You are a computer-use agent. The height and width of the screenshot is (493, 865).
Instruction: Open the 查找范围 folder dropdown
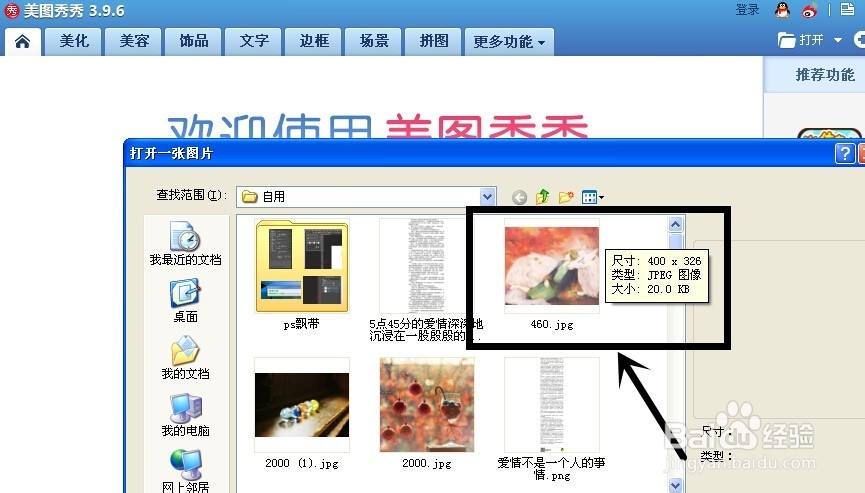[x=487, y=196]
